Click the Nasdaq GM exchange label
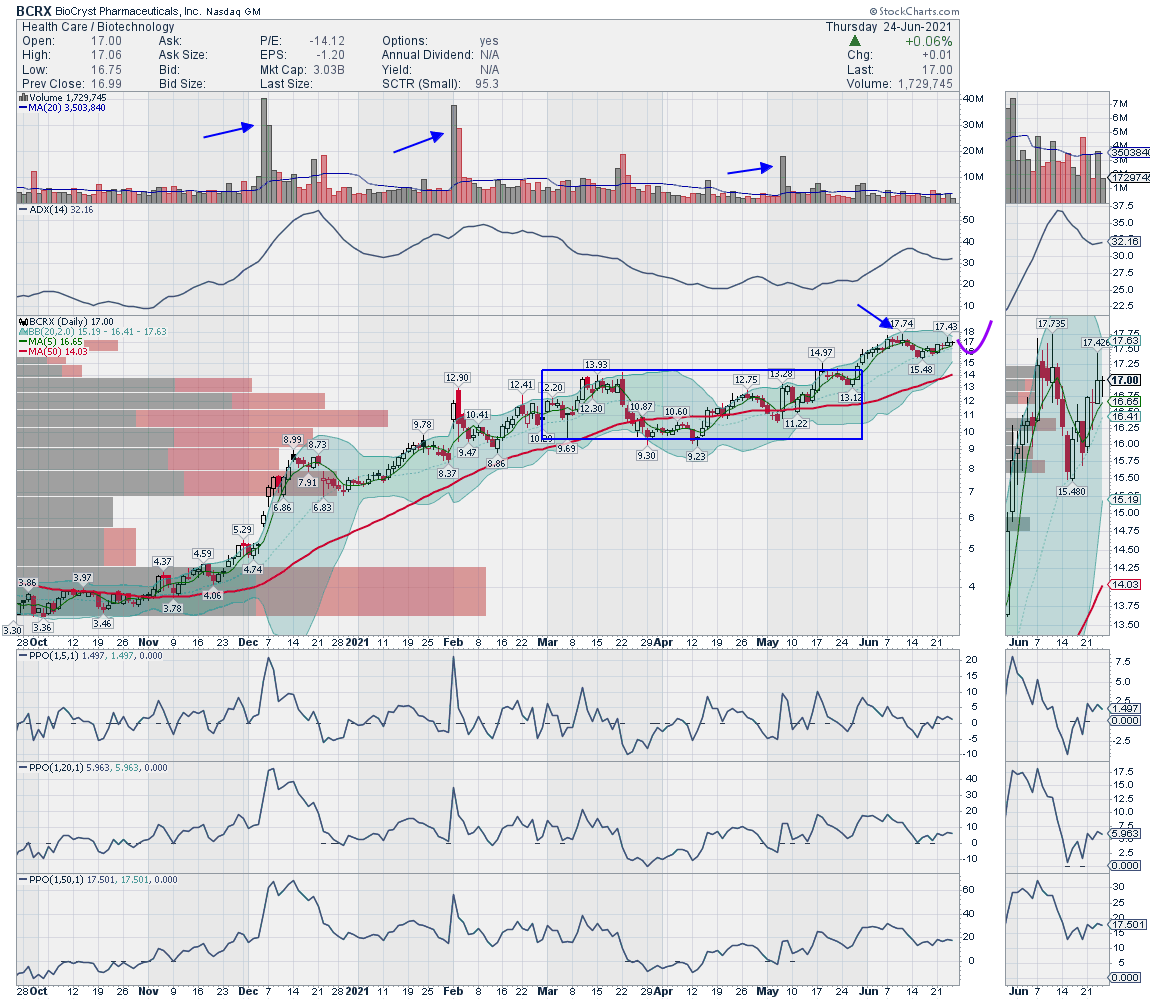This screenshot has width=1150, height=1000. (233, 12)
